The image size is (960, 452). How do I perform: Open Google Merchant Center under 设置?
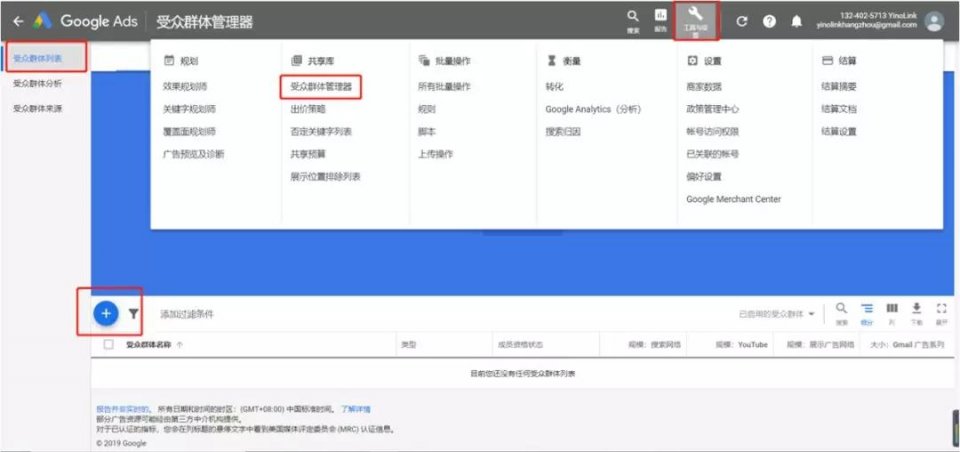pos(733,199)
